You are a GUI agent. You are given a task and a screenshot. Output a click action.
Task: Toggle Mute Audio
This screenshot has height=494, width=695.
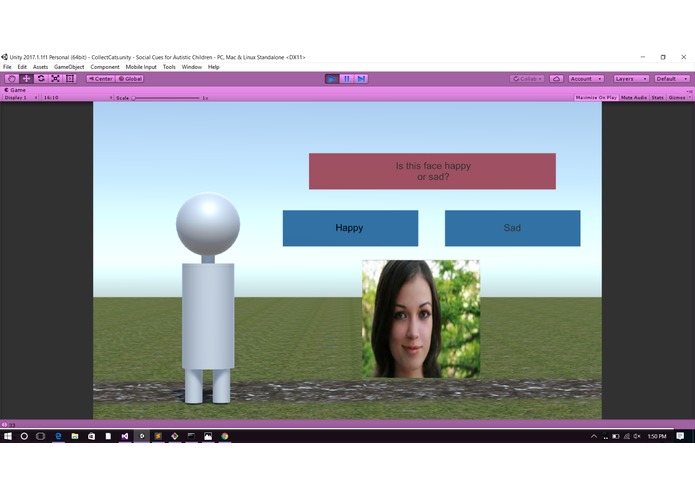(634, 97)
